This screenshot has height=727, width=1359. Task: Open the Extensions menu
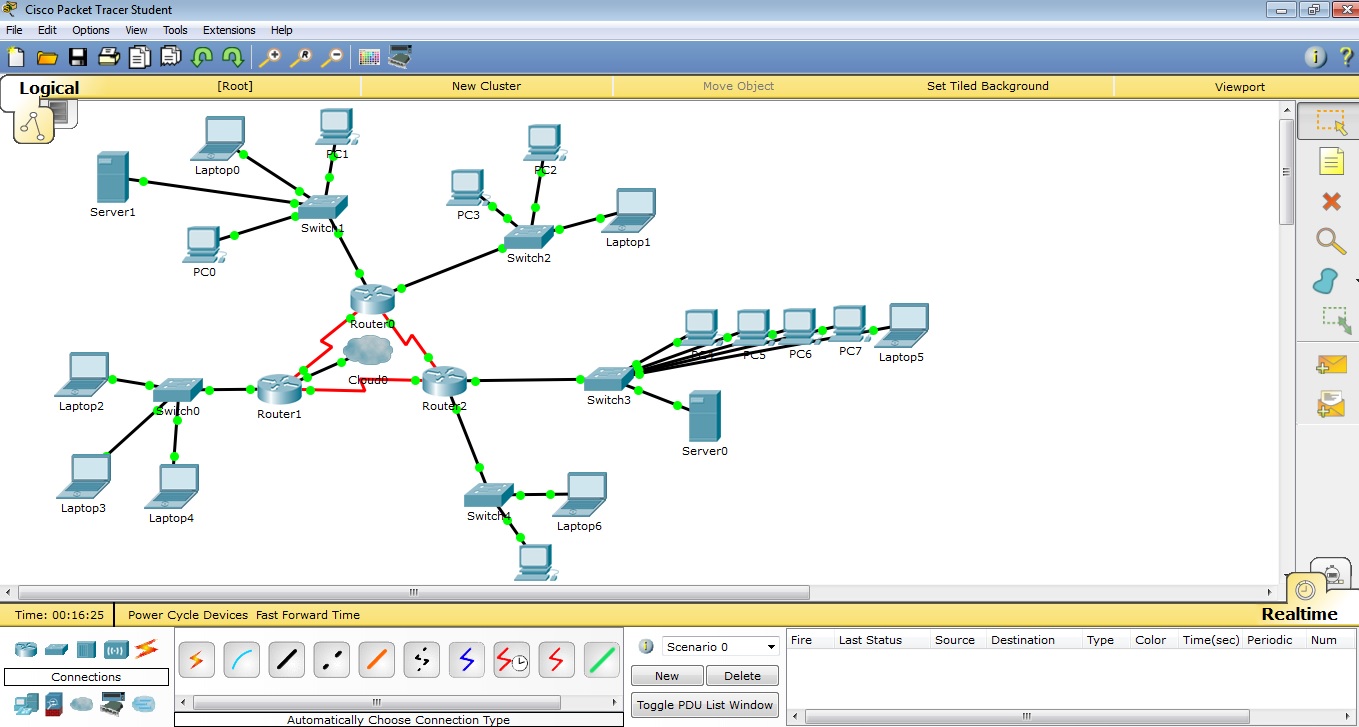click(x=228, y=30)
